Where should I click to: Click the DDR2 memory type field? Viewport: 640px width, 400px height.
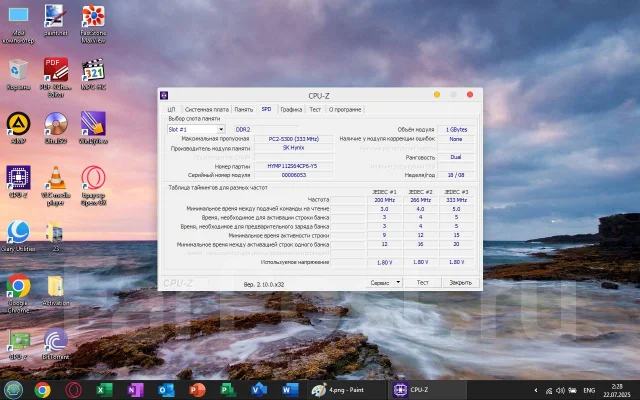(266, 129)
